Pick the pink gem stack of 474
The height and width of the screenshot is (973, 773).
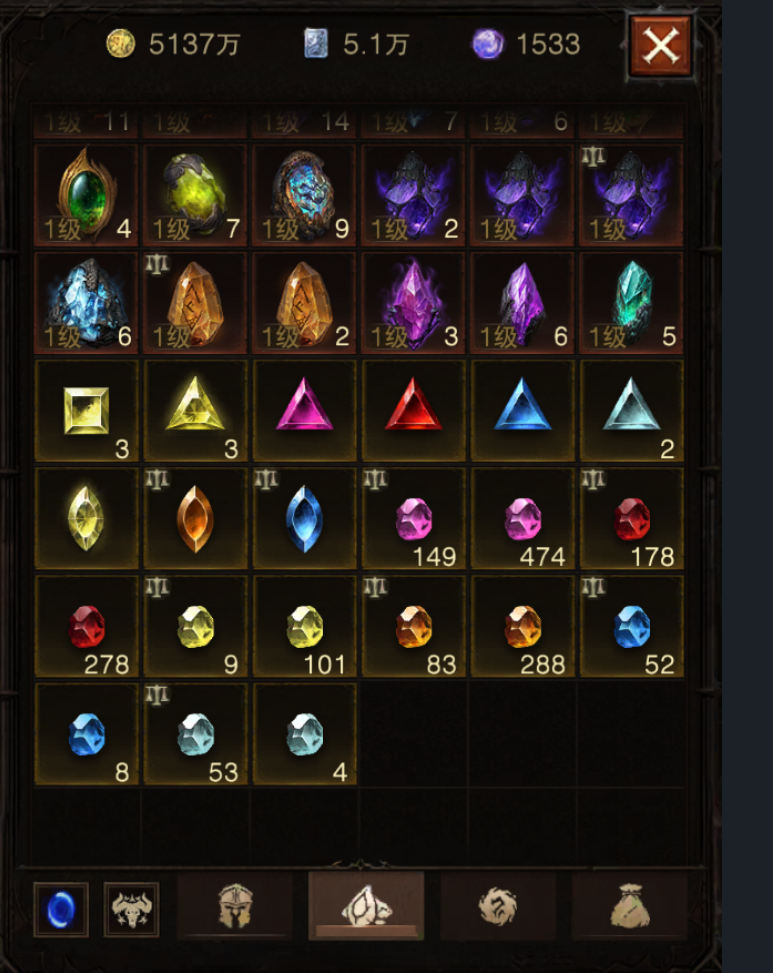(522, 519)
